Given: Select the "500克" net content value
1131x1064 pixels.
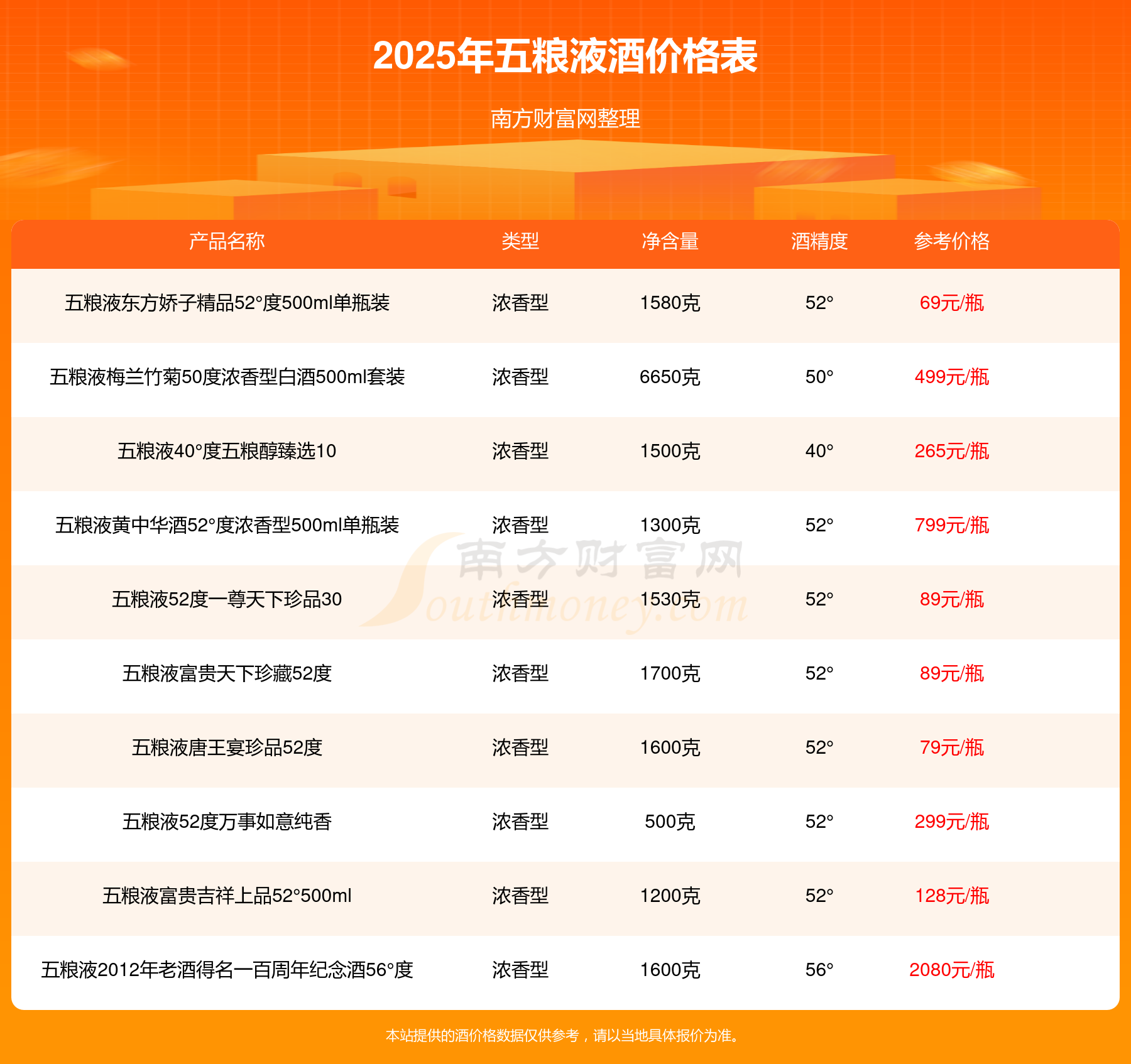Looking at the screenshot, I should pos(670,822).
